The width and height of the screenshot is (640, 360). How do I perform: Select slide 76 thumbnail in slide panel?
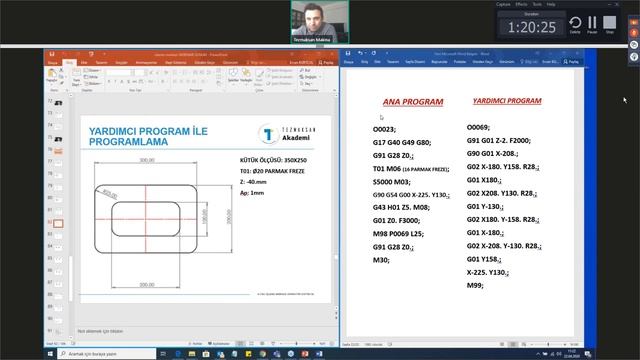[x=58, y=151]
